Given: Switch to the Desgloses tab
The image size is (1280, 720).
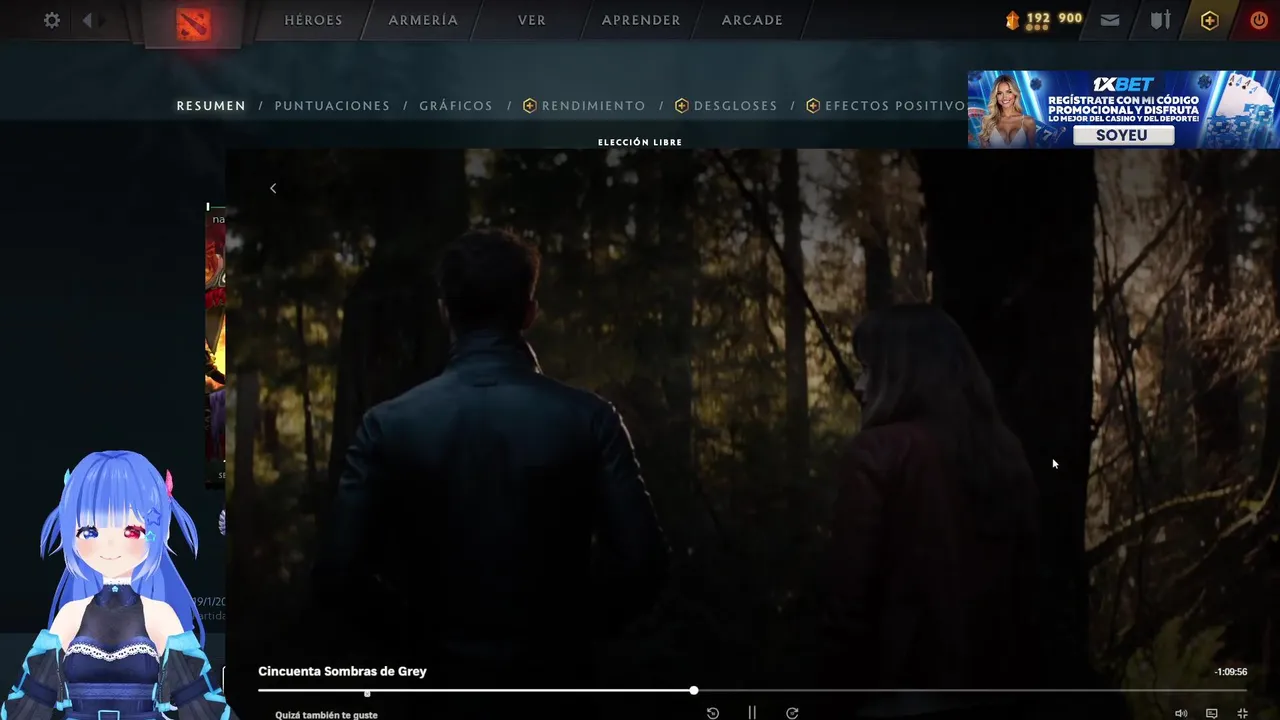Looking at the screenshot, I should tap(727, 106).
